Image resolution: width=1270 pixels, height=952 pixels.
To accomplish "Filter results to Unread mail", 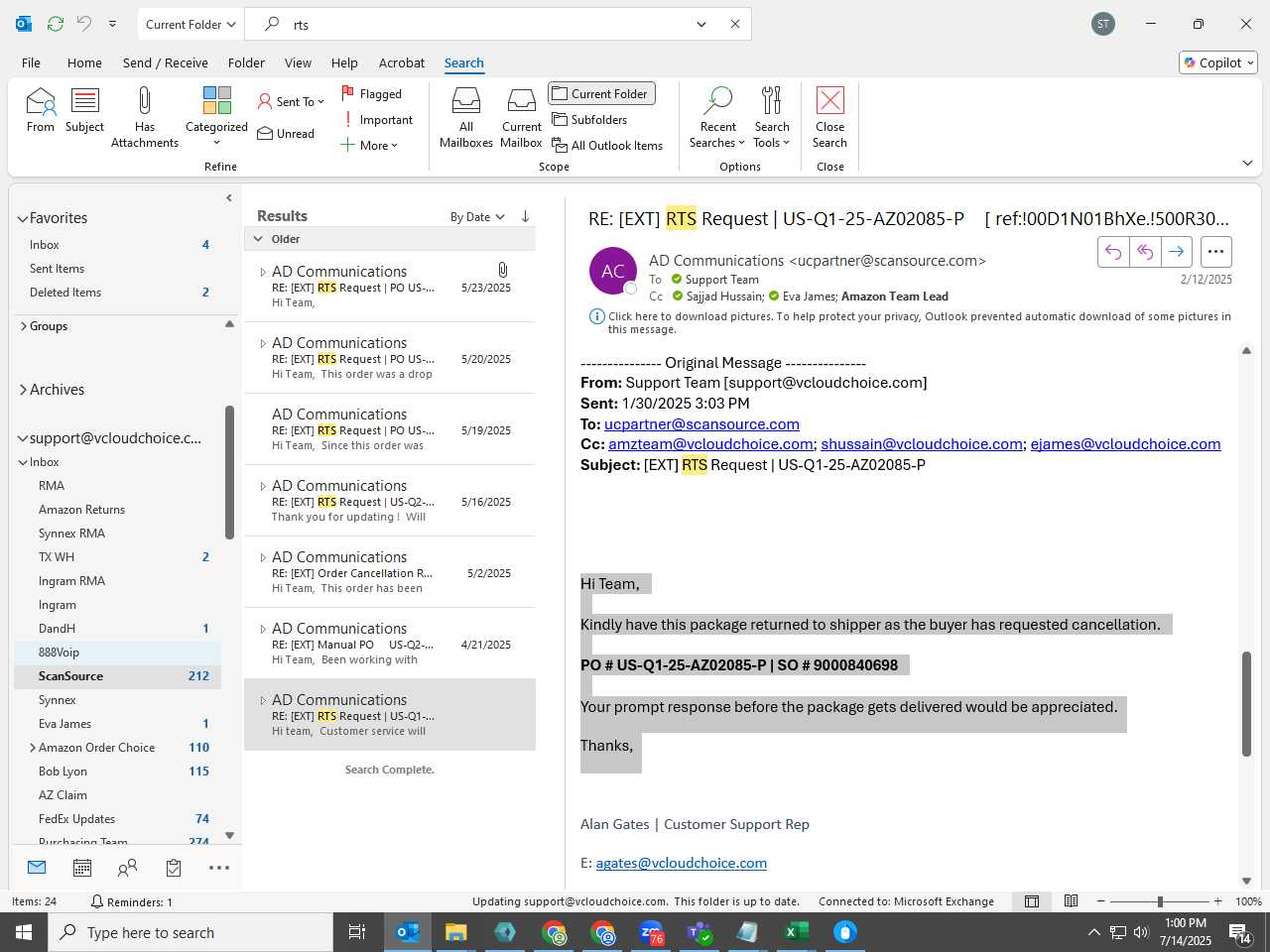I will 286,134.
